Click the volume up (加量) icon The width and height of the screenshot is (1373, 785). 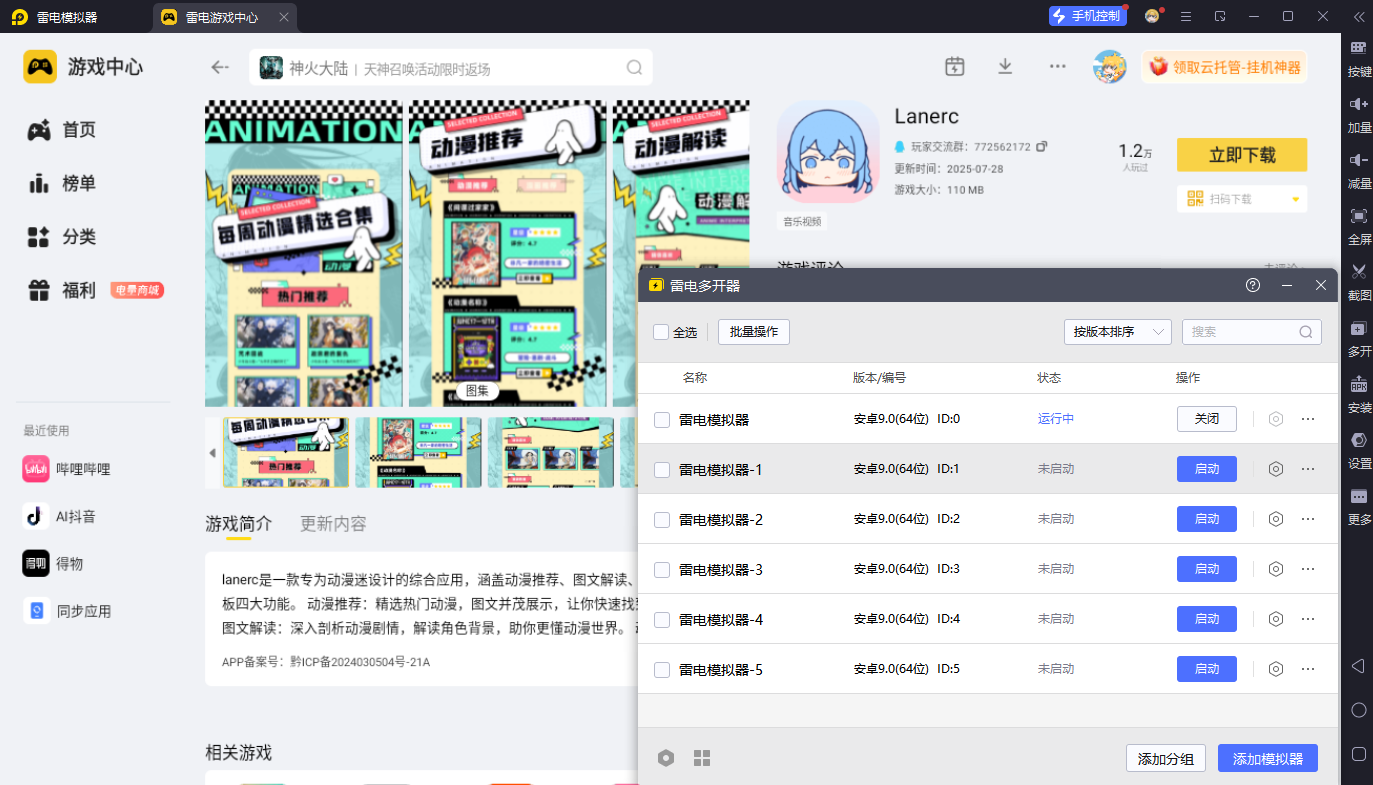click(x=1359, y=104)
